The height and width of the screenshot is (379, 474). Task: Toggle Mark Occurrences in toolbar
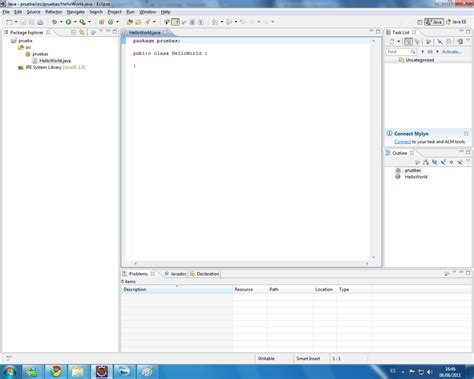[175, 22]
